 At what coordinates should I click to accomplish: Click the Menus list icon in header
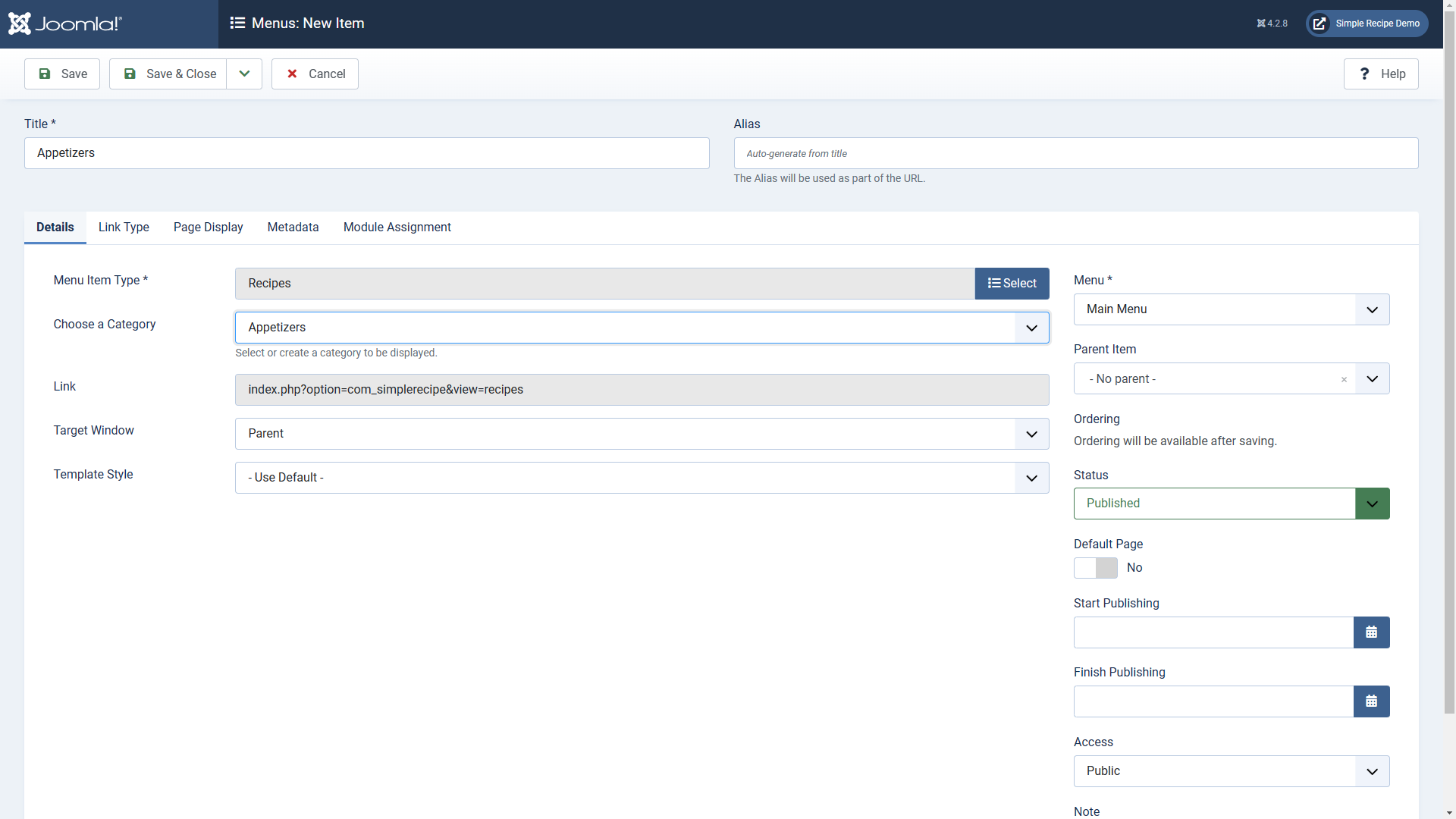(x=237, y=24)
